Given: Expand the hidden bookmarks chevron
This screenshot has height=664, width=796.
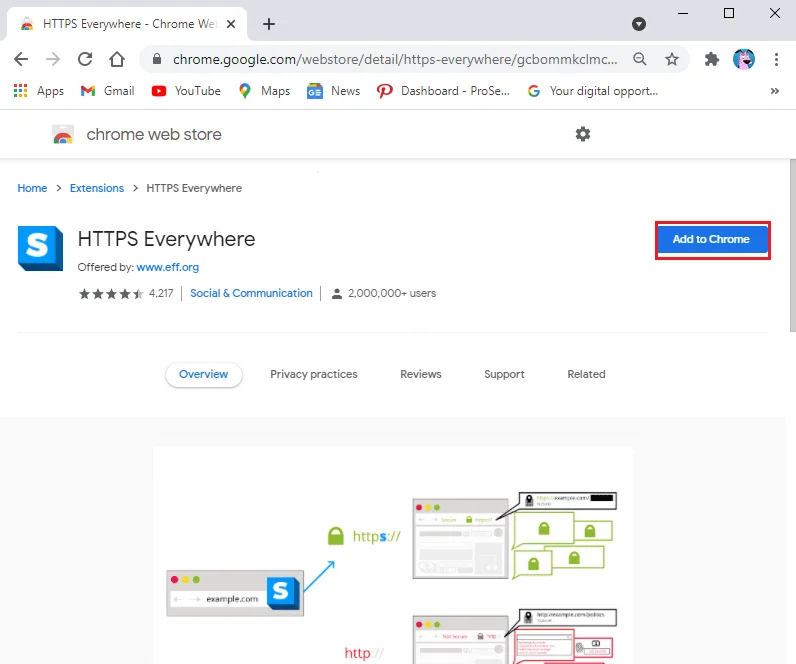Looking at the screenshot, I should (x=775, y=91).
